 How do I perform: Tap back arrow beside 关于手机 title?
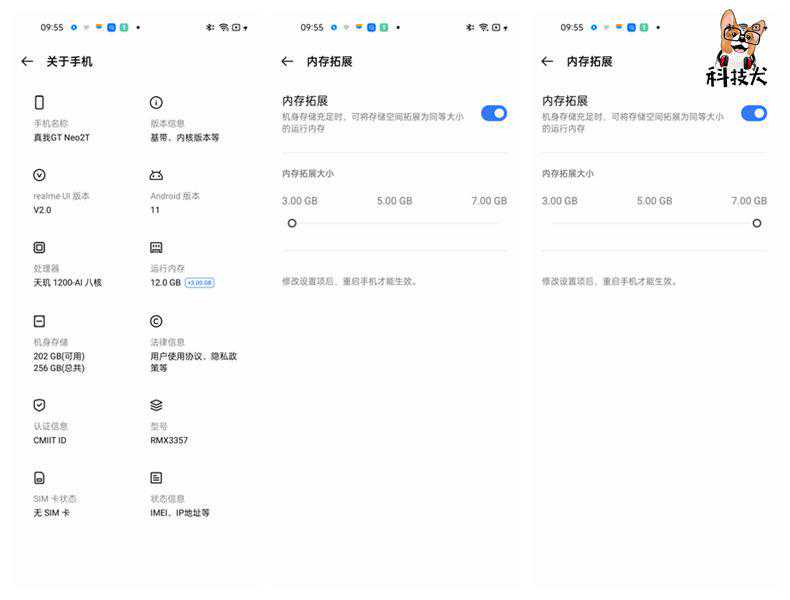click(27, 62)
